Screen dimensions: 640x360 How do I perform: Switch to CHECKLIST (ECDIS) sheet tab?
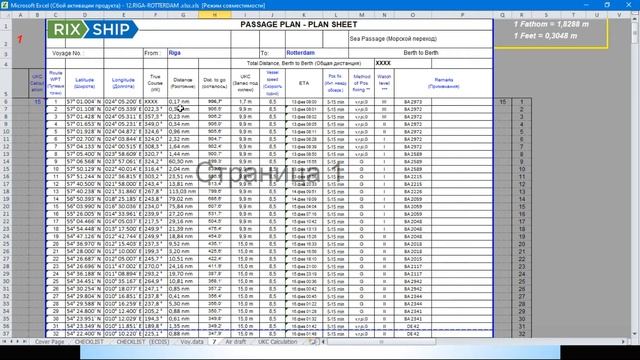[x=143, y=342]
